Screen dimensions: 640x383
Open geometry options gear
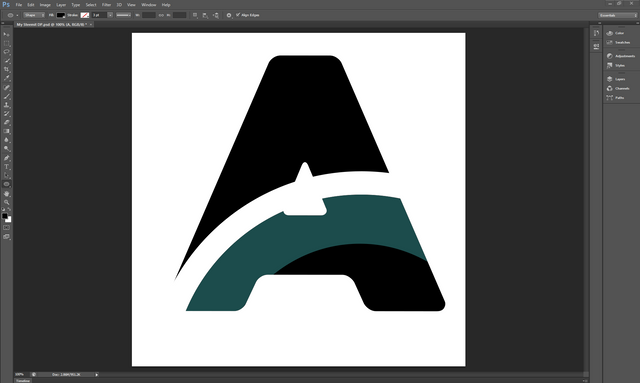(x=229, y=15)
